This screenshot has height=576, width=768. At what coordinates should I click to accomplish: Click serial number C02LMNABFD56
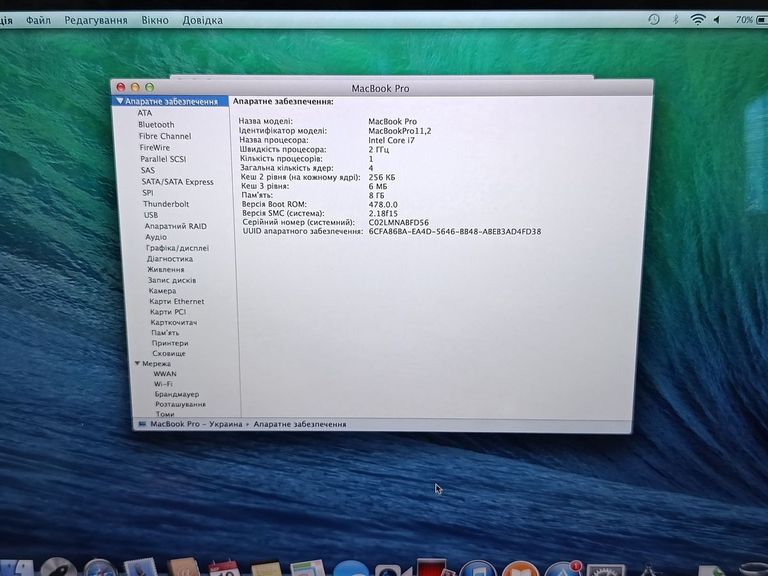tap(399, 222)
